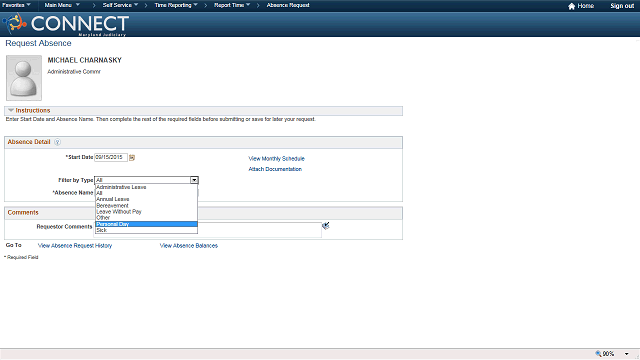Screen dimensions: 640x360
Task: Open Report Time breadcrumb menu
Action: pos(232,5)
